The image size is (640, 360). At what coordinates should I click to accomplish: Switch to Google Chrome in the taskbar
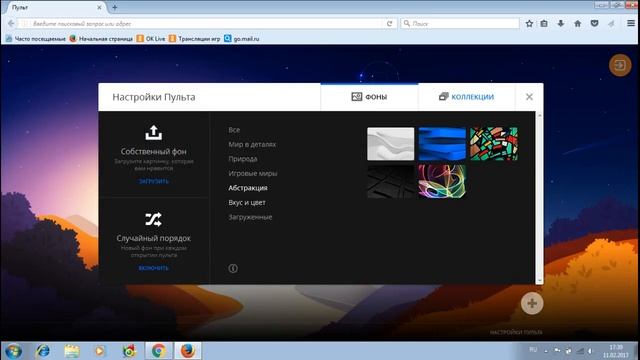tap(158, 351)
